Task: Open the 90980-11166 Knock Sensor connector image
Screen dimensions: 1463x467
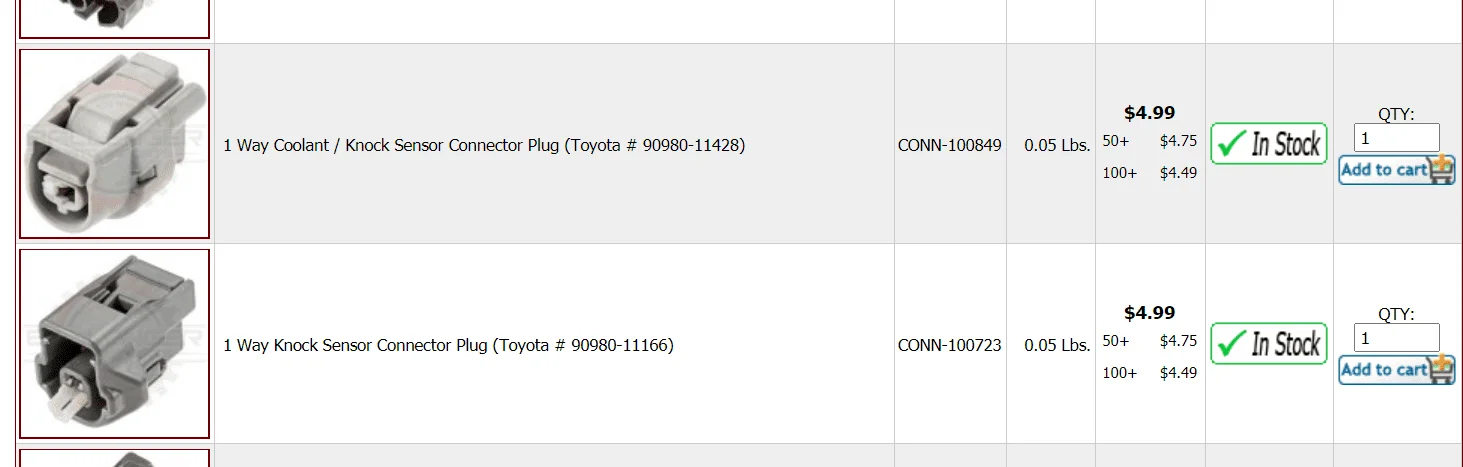Action: (x=114, y=344)
